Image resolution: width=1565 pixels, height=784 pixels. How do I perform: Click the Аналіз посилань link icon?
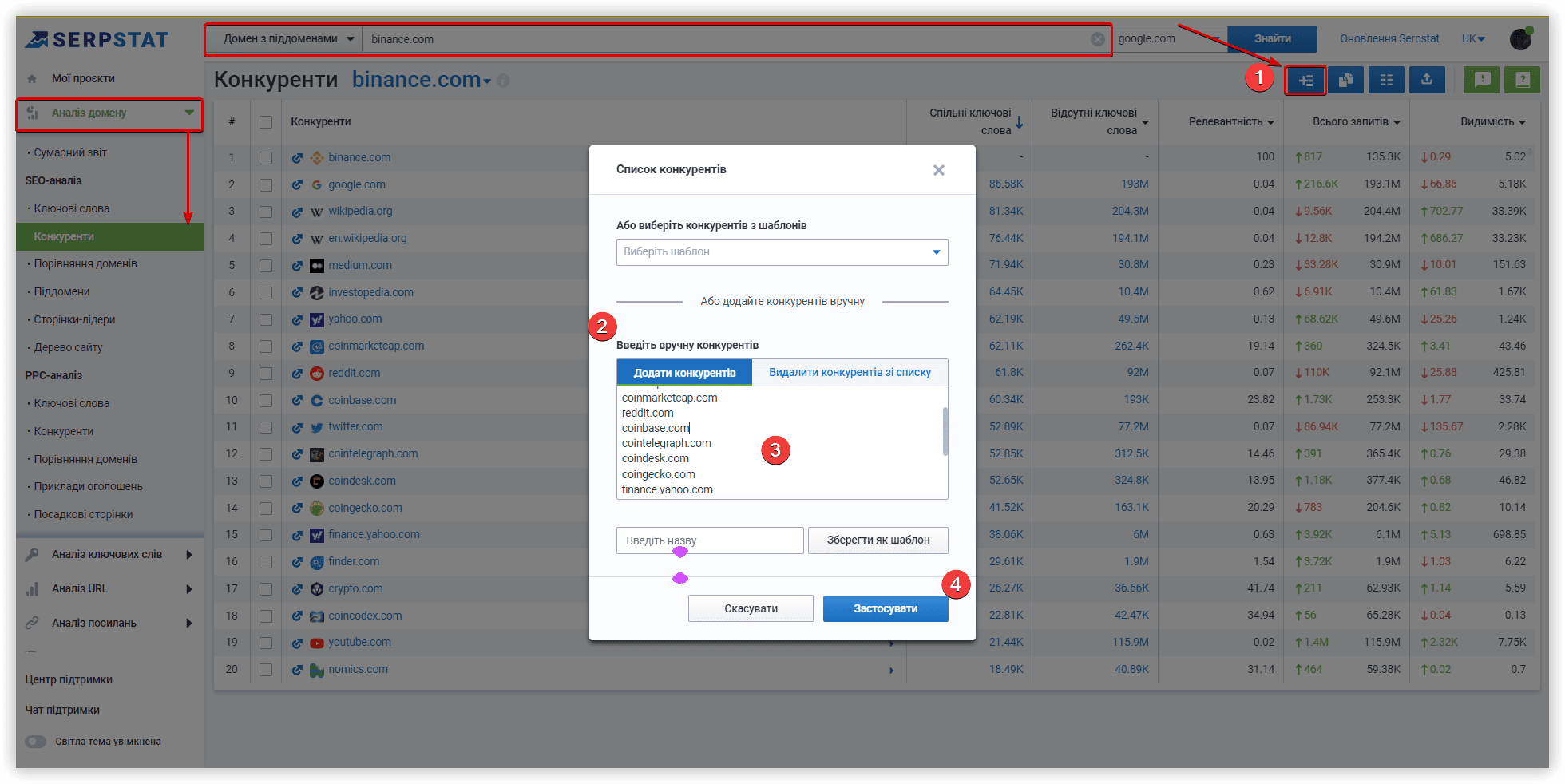pyautogui.click(x=32, y=623)
